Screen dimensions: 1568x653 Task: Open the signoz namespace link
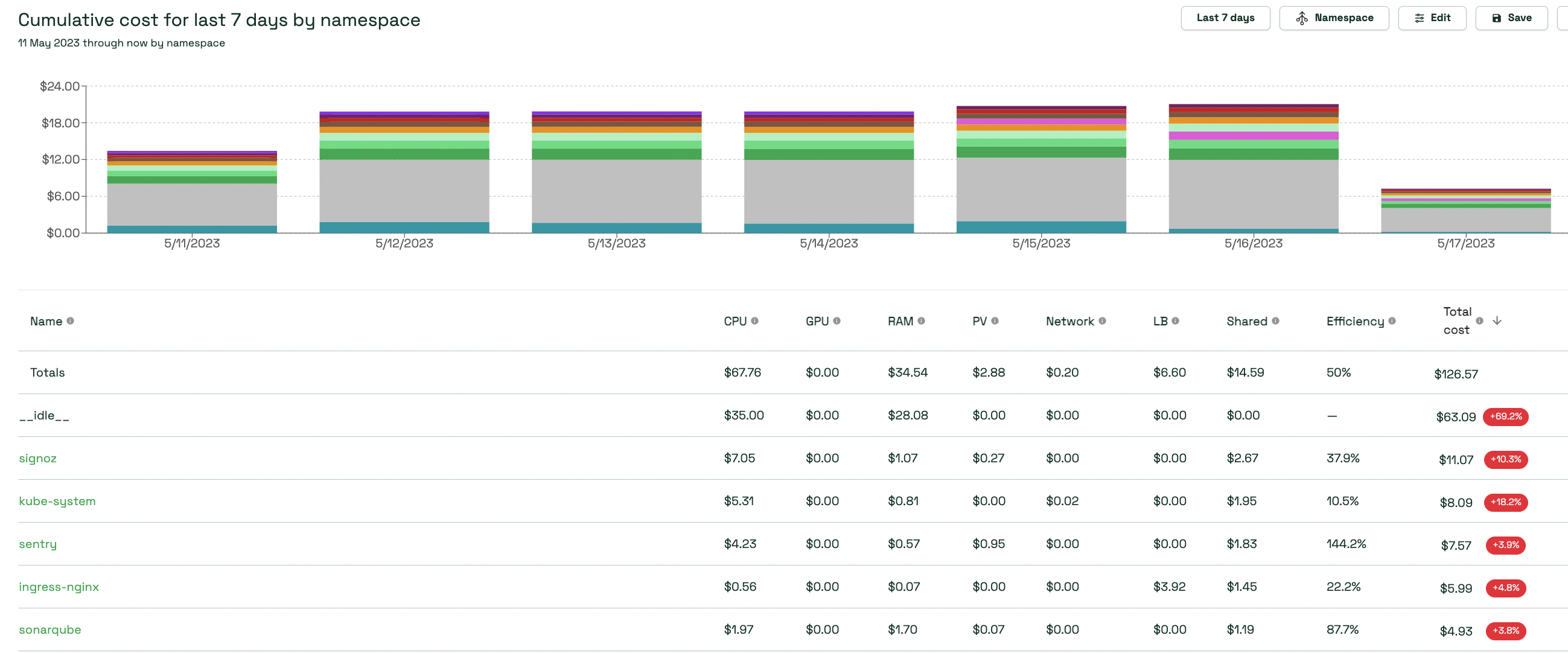[38, 458]
